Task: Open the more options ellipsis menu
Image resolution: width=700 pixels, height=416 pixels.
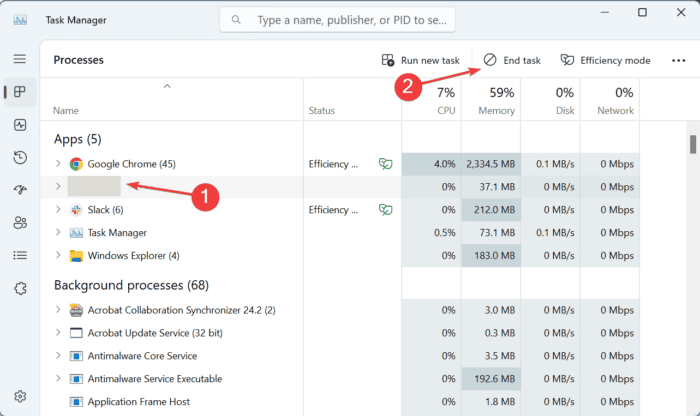Action: tap(679, 60)
